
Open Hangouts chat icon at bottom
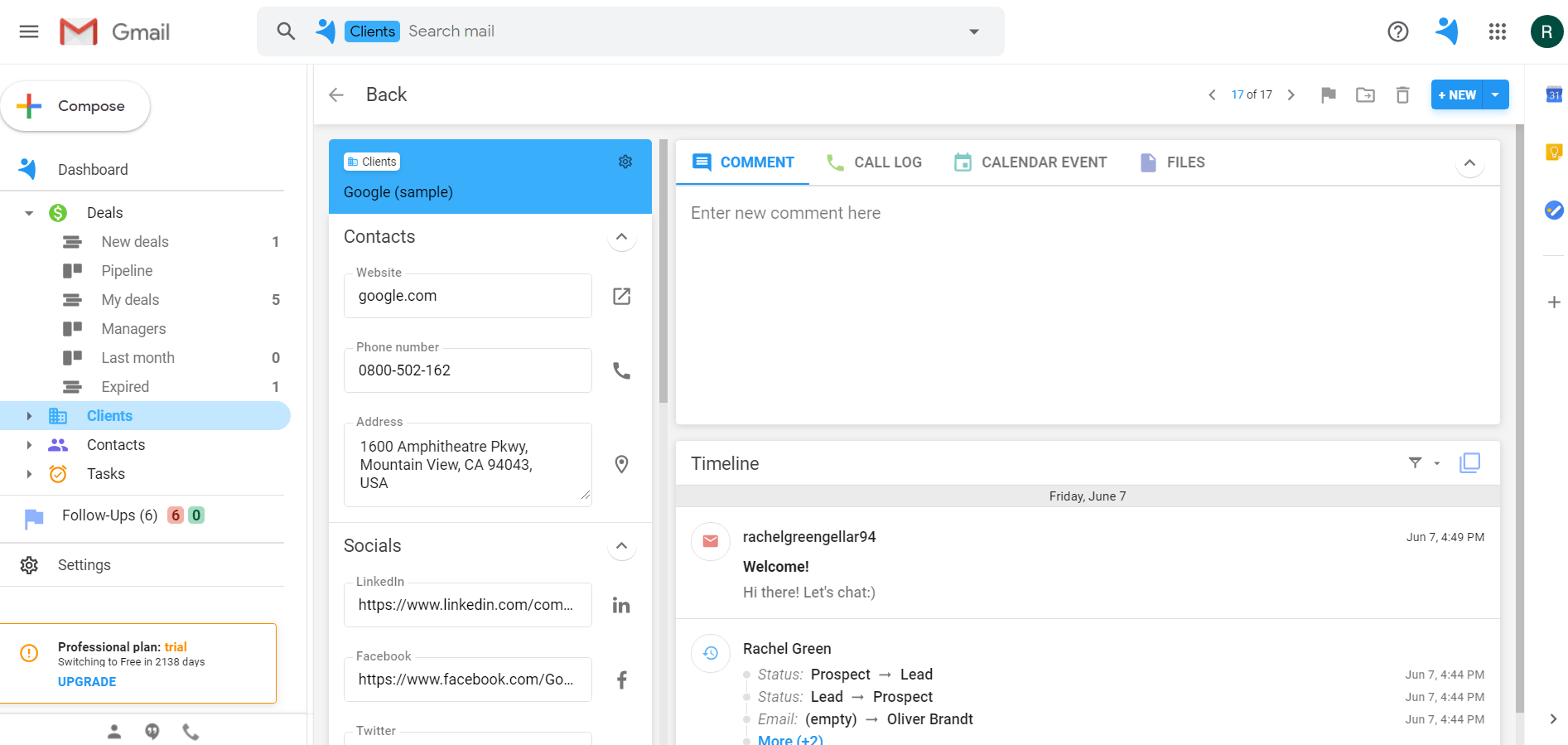[x=152, y=732]
